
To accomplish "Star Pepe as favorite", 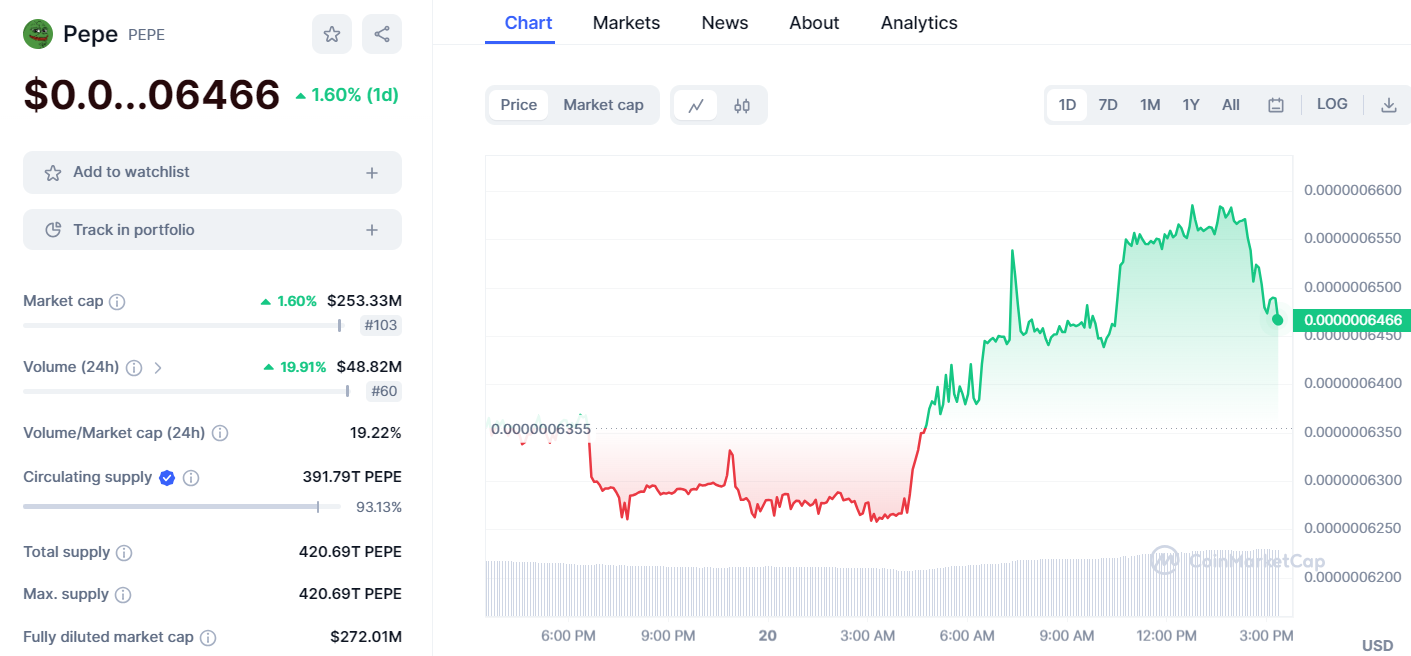I will click(x=331, y=34).
